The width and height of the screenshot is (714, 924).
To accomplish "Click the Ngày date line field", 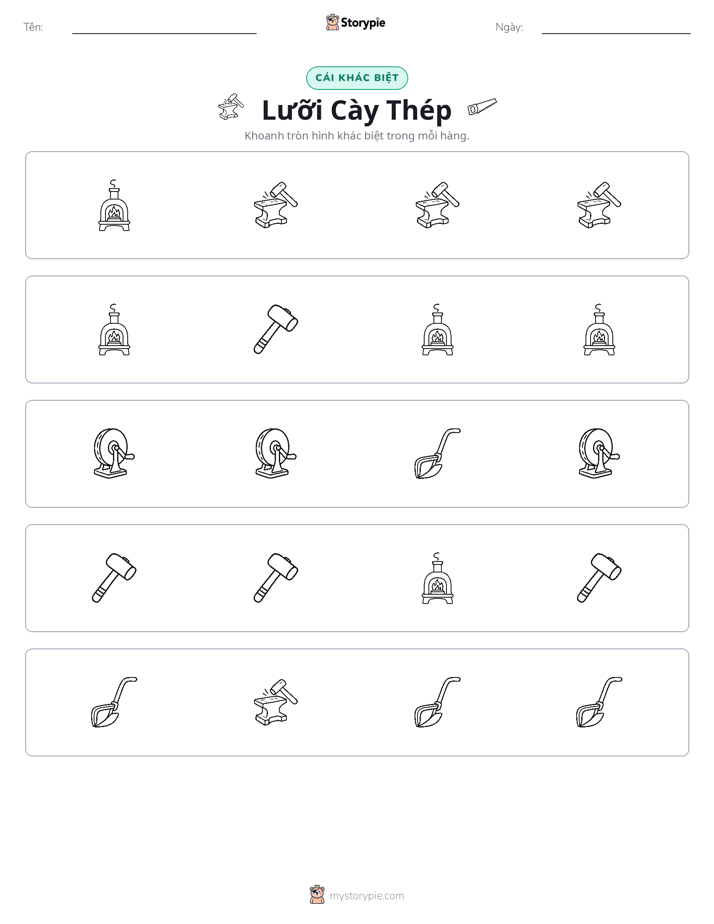I will coord(616,27).
